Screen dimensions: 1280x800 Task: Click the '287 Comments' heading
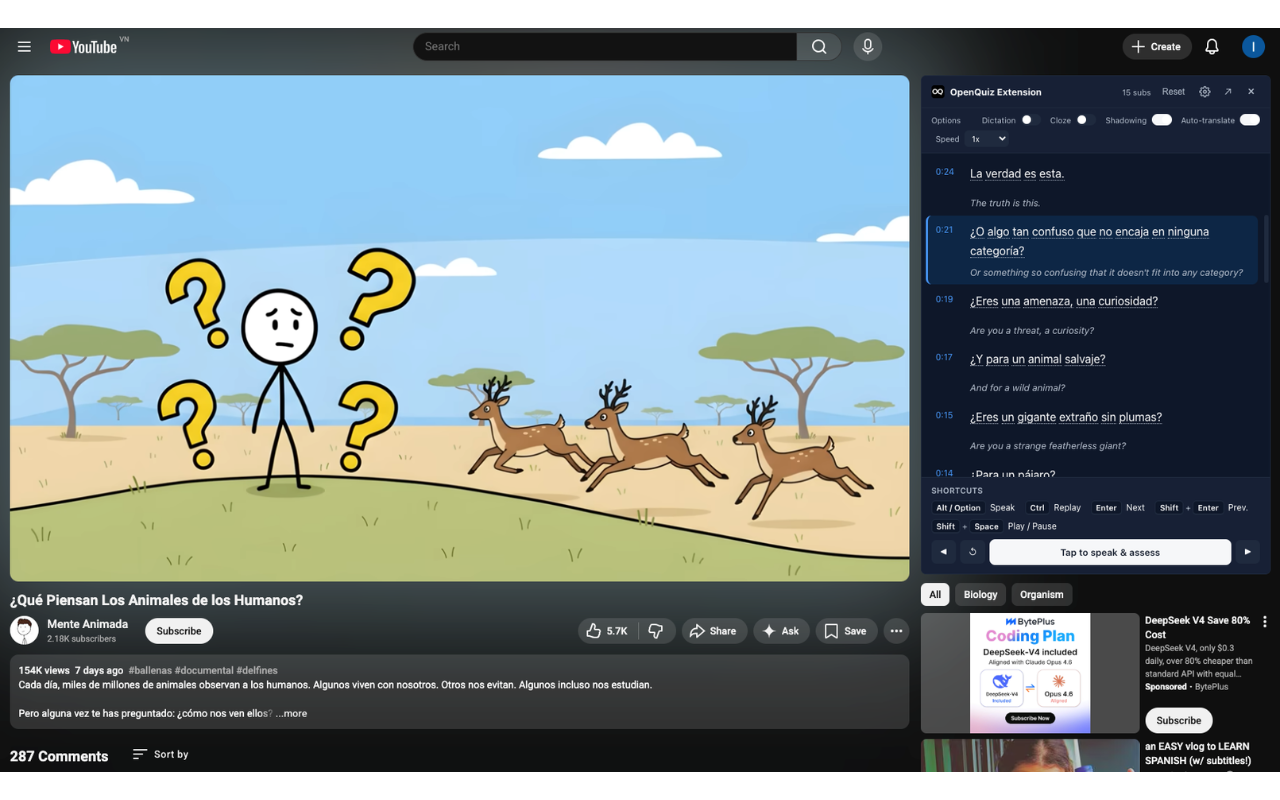click(x=59, y=756)
